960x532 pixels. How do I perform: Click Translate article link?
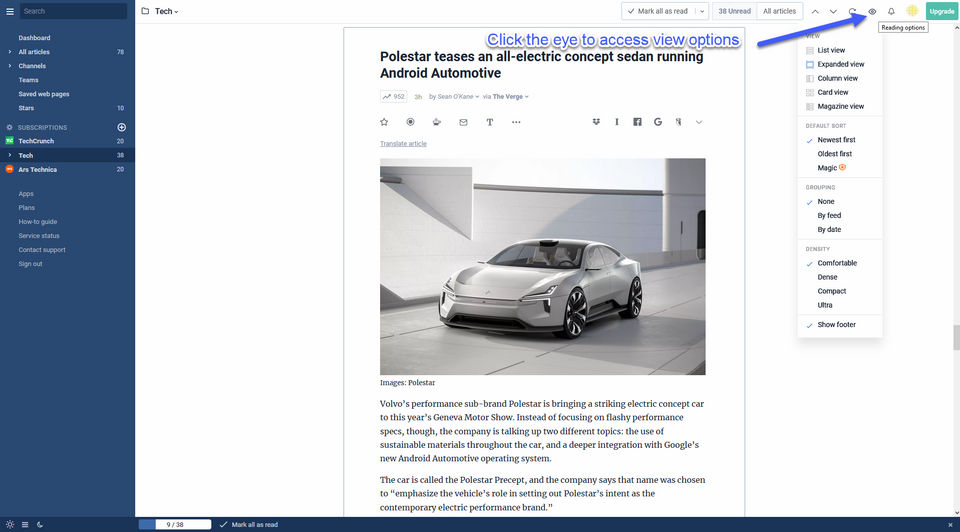pos(403,144)
